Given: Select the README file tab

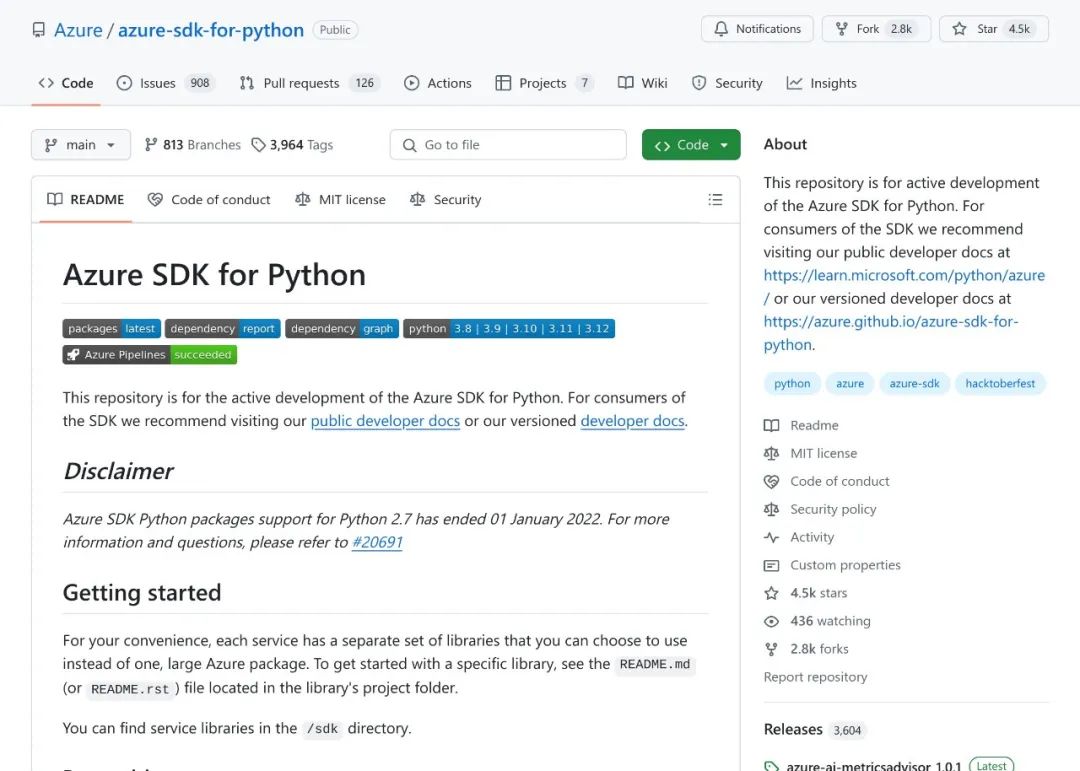Looking at the screenshot, I should point(85,200).
